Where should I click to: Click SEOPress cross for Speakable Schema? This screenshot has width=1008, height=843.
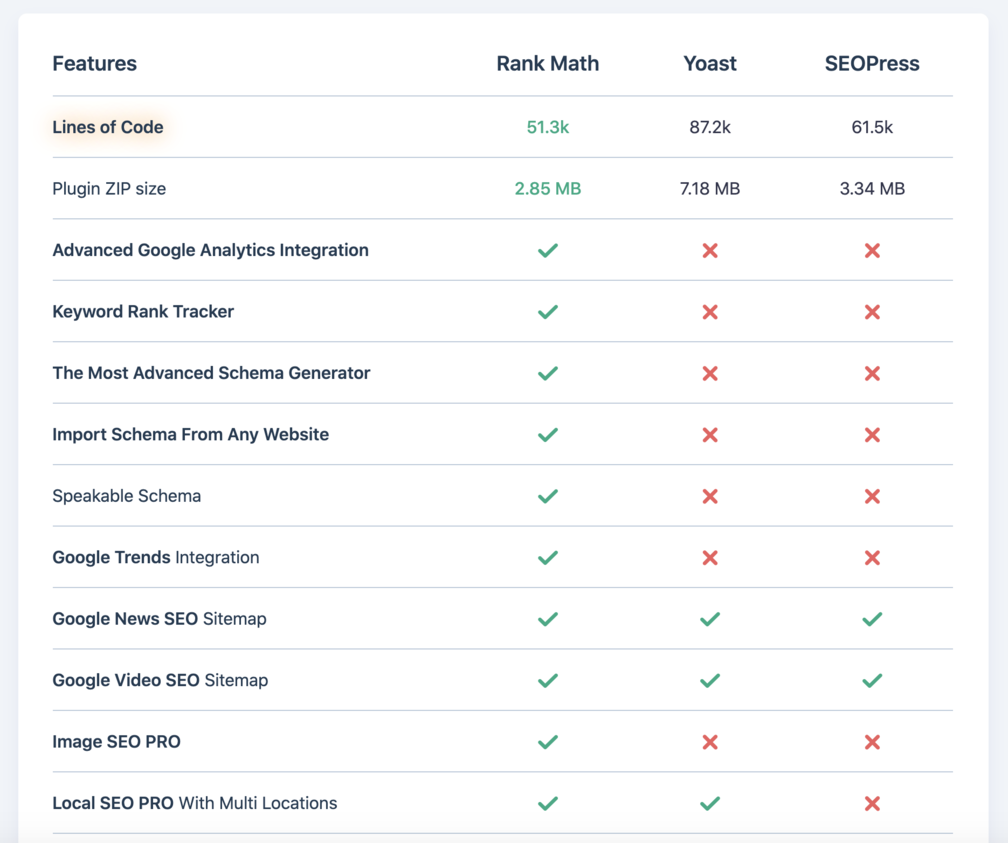click(872, 496)
